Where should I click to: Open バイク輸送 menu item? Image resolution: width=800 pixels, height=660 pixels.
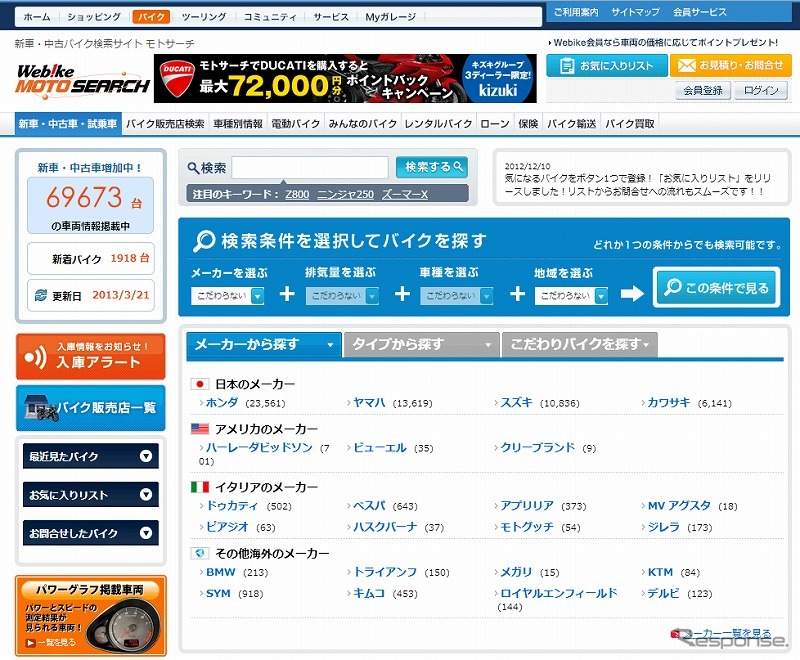tap(571, 123)
